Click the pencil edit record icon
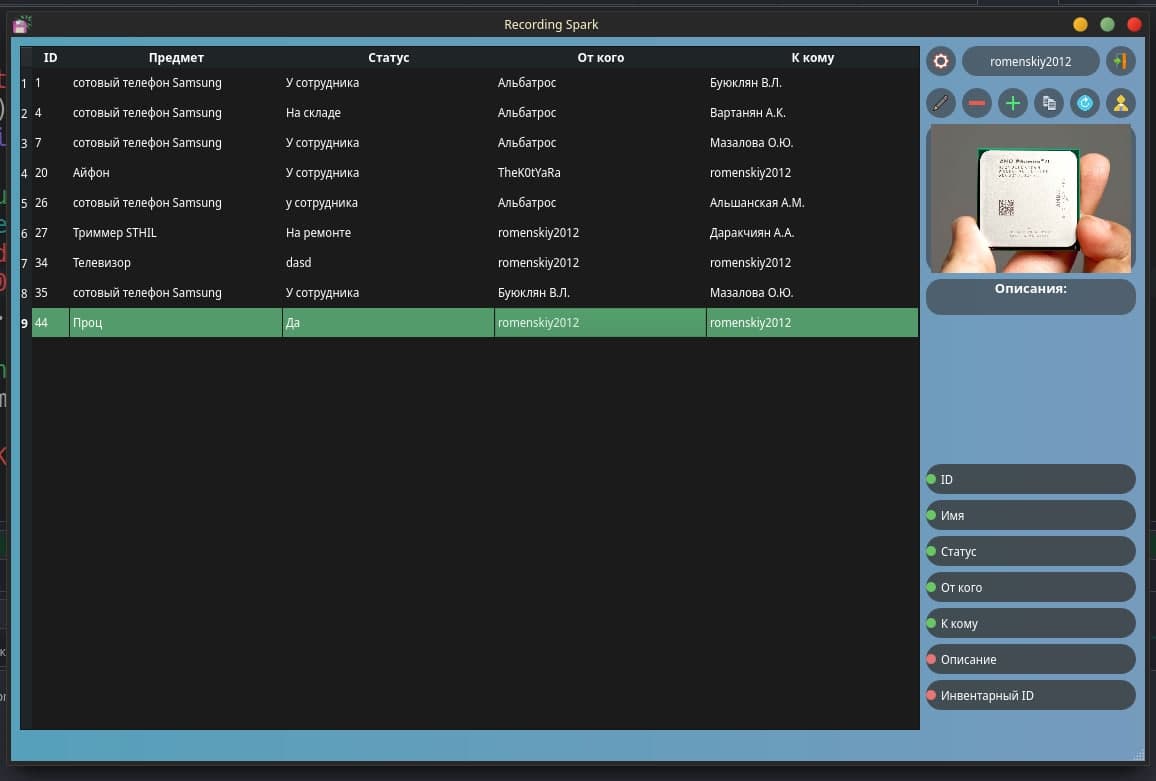Viewport: 1156px width, 781px height. click(940, 103)
